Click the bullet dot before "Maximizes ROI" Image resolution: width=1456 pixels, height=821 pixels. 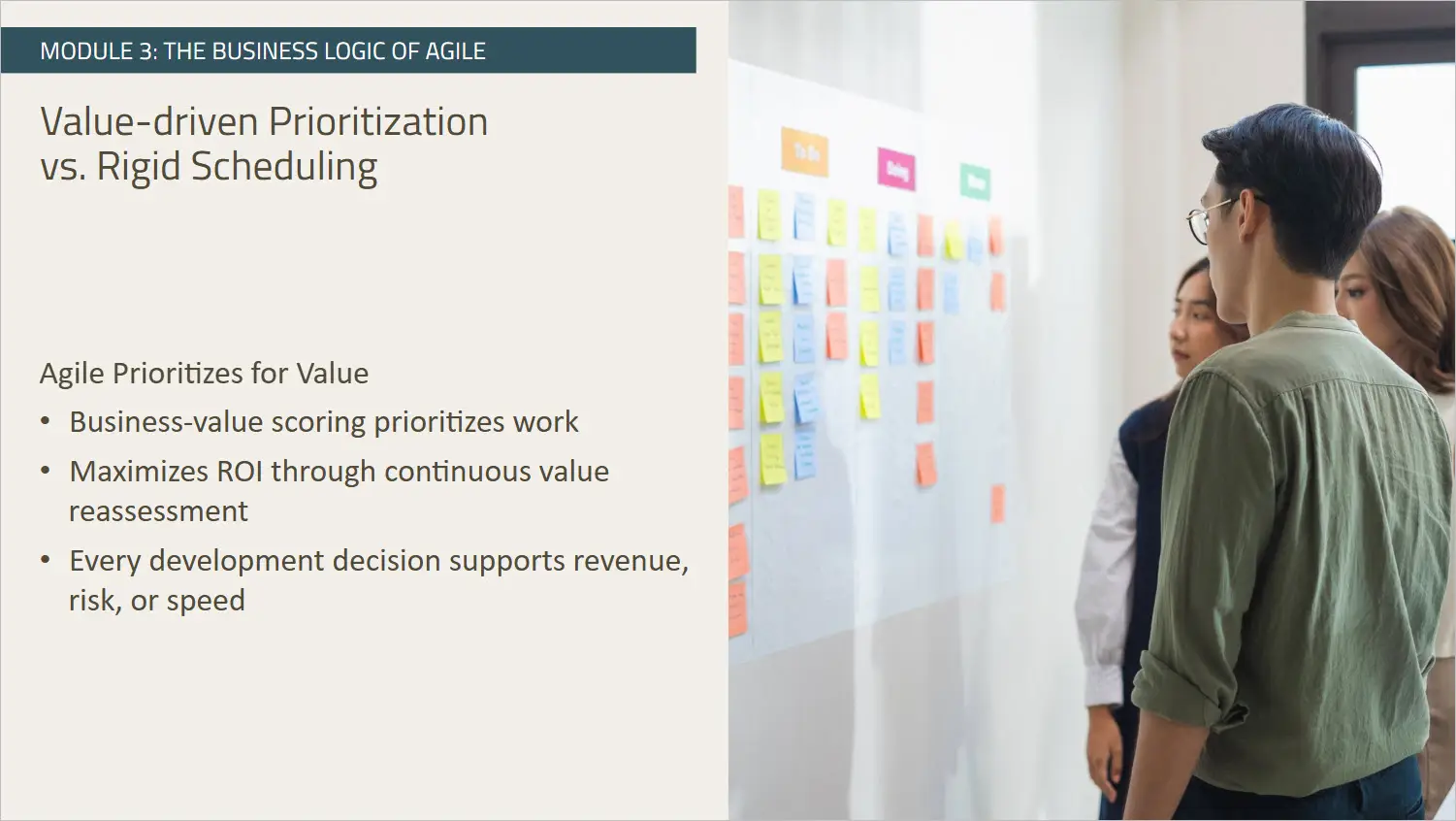pos(46,472)
